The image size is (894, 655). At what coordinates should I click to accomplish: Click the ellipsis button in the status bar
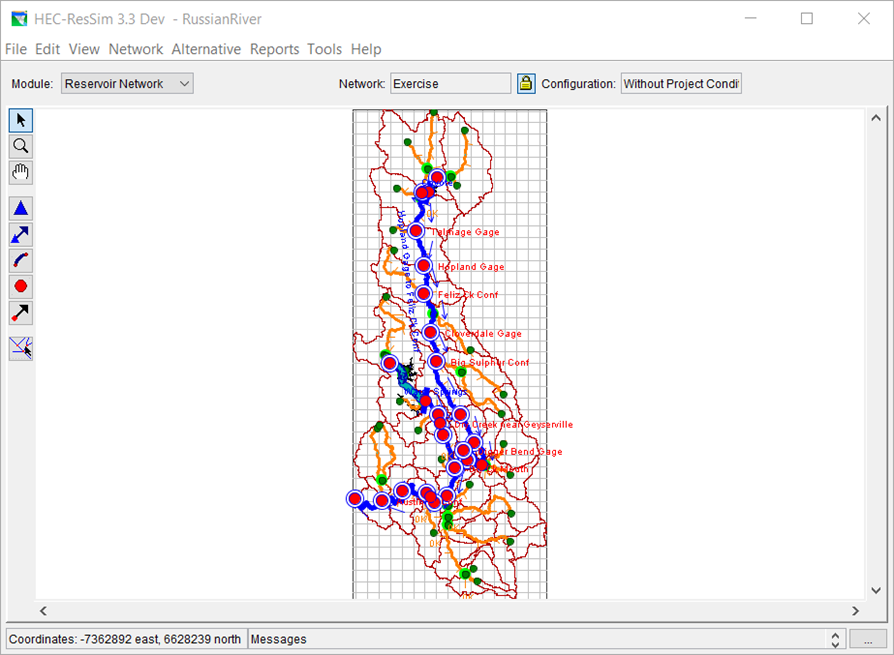click(x=869, y=639)
